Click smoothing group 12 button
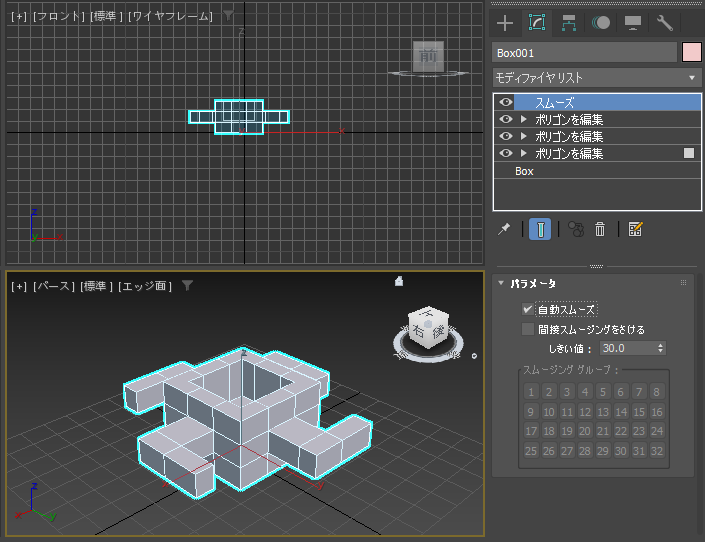Screen dimensions: 705x542 point(585,412)
